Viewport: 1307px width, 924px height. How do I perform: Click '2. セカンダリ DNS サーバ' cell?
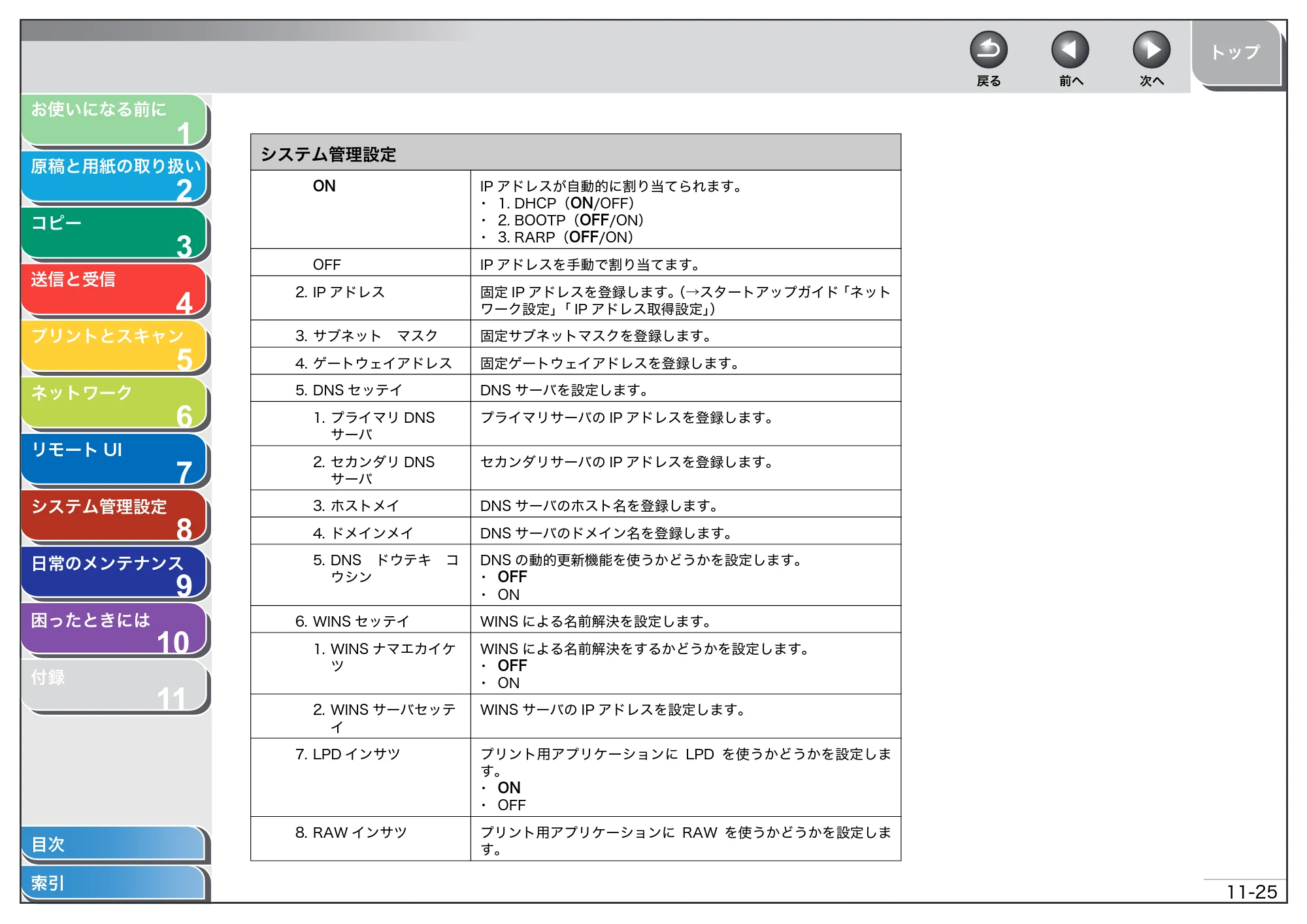tap(360, 469)
